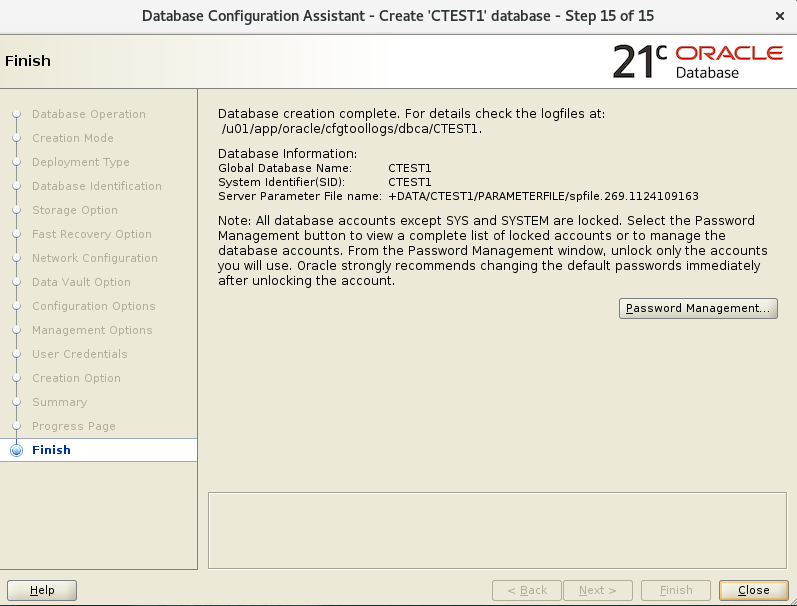Image resolution: width=797 pixels, height=606 pixels.
Task: Select the Database Operation step
Action: [89, 114]
